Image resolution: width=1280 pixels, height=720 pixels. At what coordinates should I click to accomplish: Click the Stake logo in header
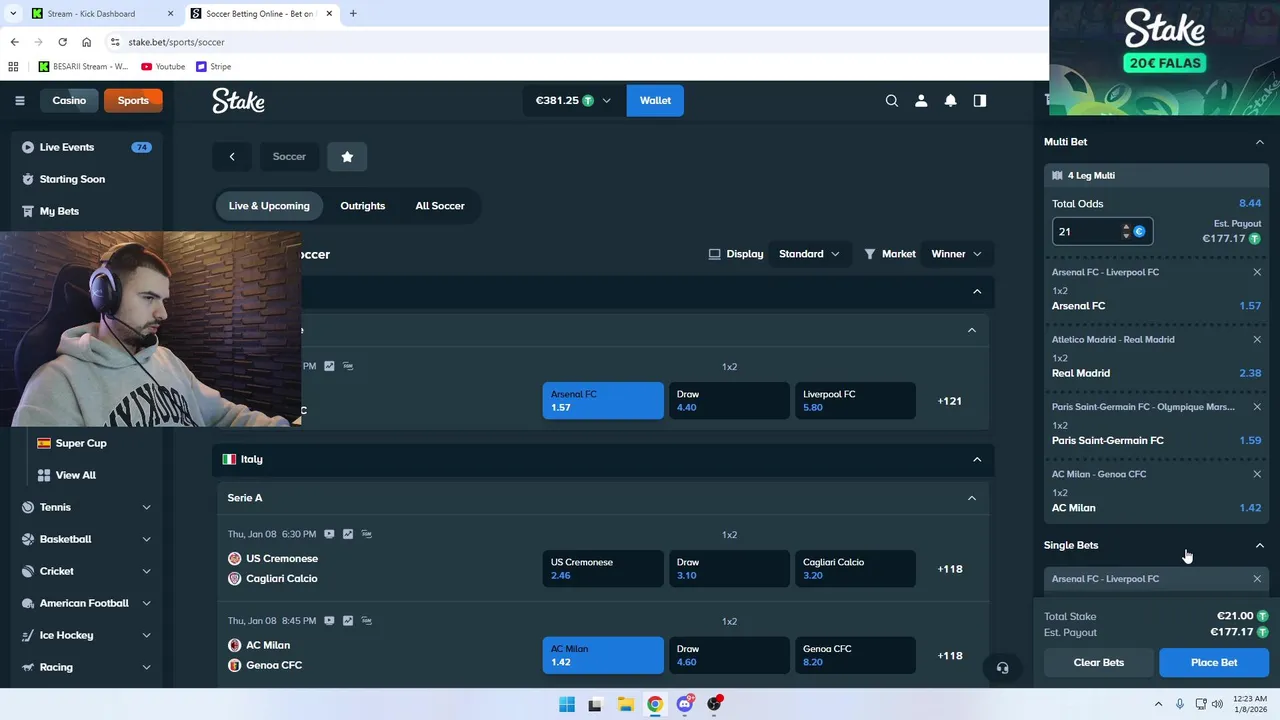click(238, 100)
